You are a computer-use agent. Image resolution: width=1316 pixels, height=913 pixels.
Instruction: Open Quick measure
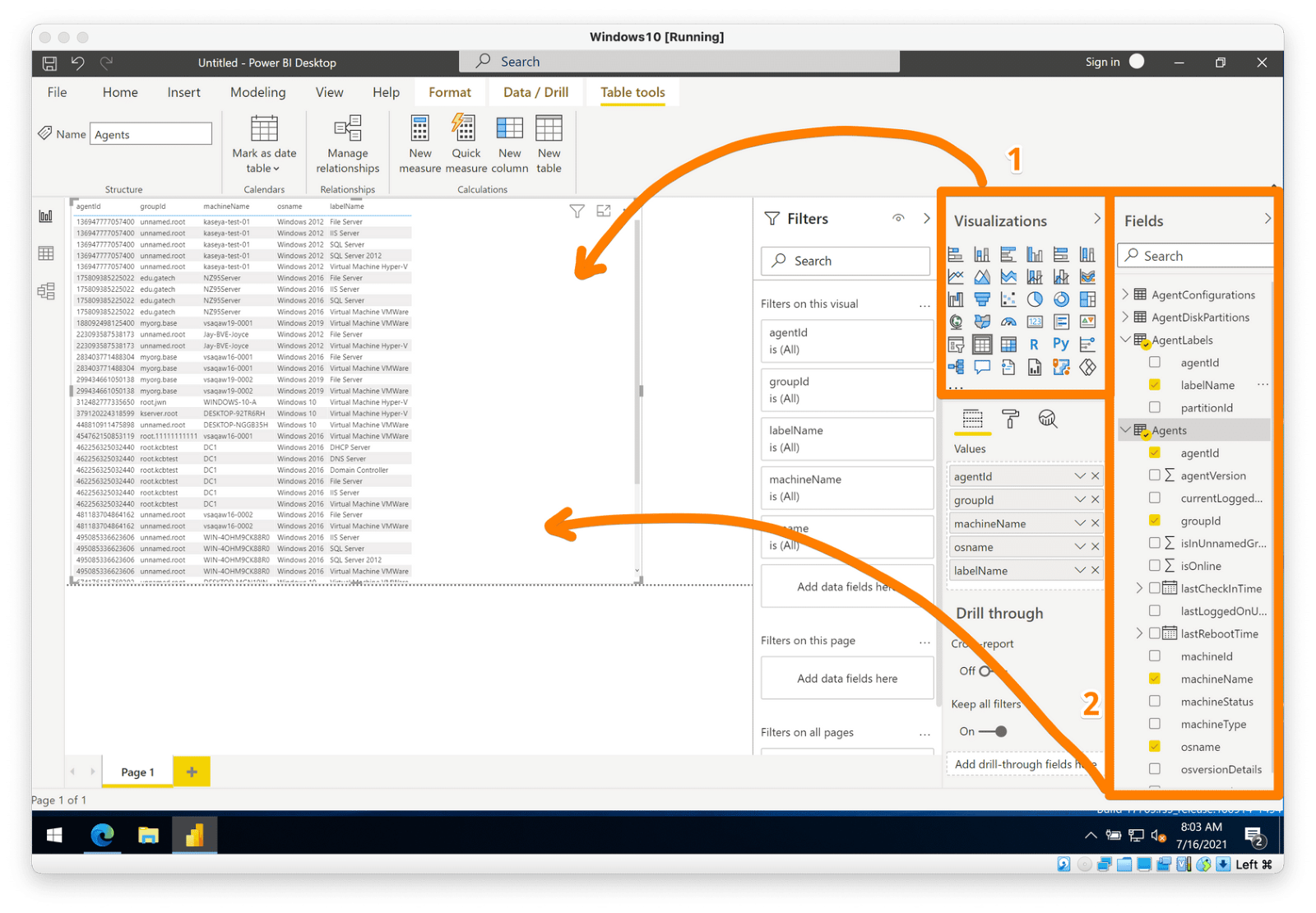tap(466, 145)
